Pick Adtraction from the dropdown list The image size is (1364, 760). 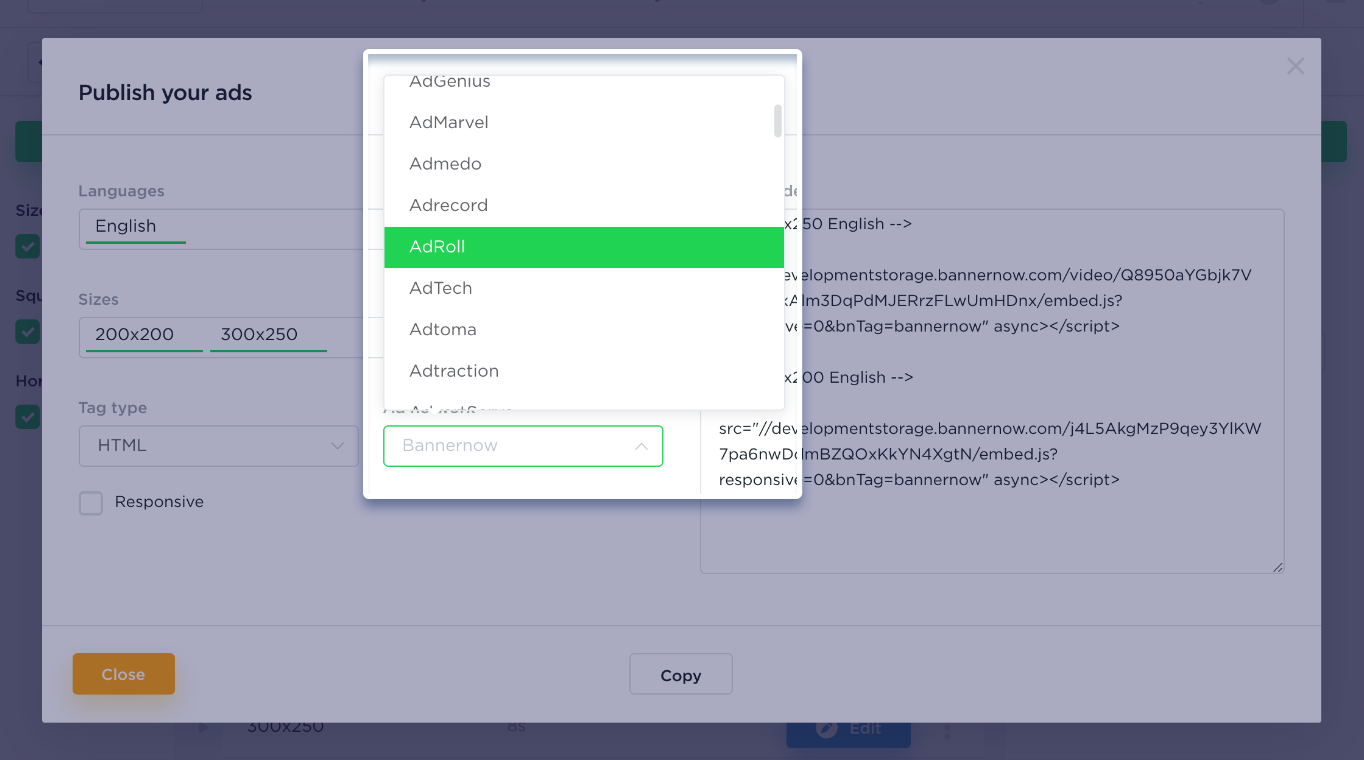pyautogui.click(x=583, y=371)
